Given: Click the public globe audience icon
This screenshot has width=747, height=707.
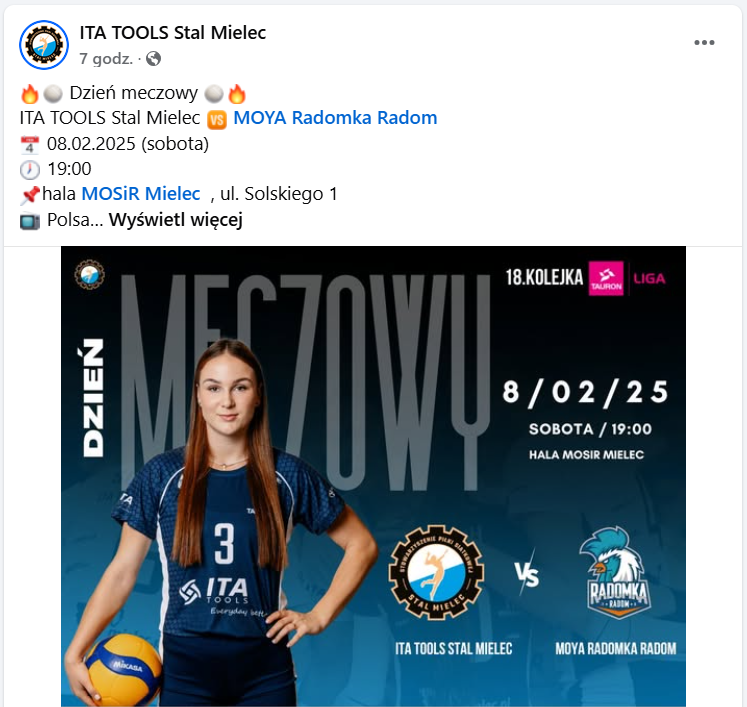Looking at the screenshot, I should click(x=153, y=59).
